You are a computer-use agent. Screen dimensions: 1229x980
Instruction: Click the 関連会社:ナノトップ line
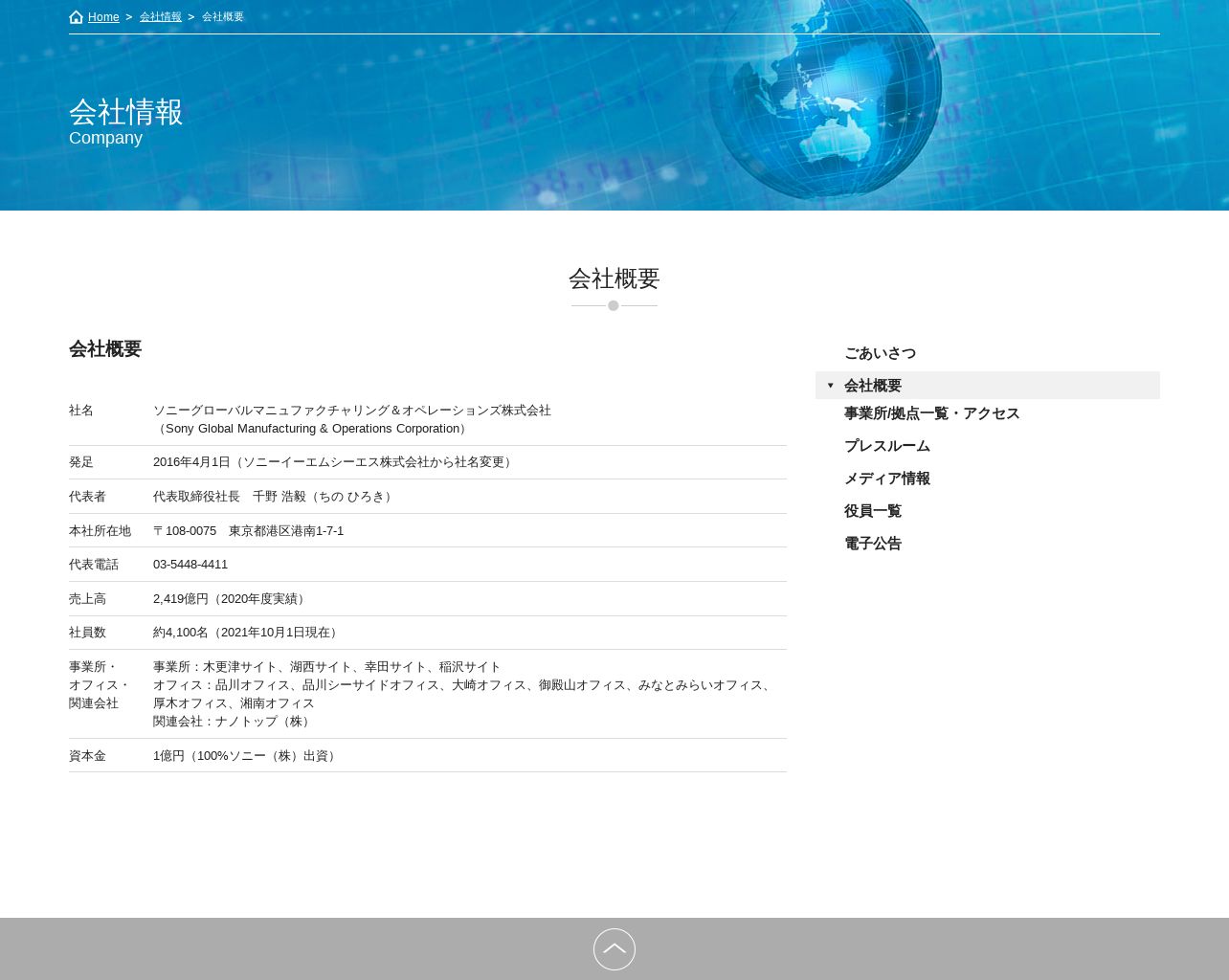pos(234,722)
